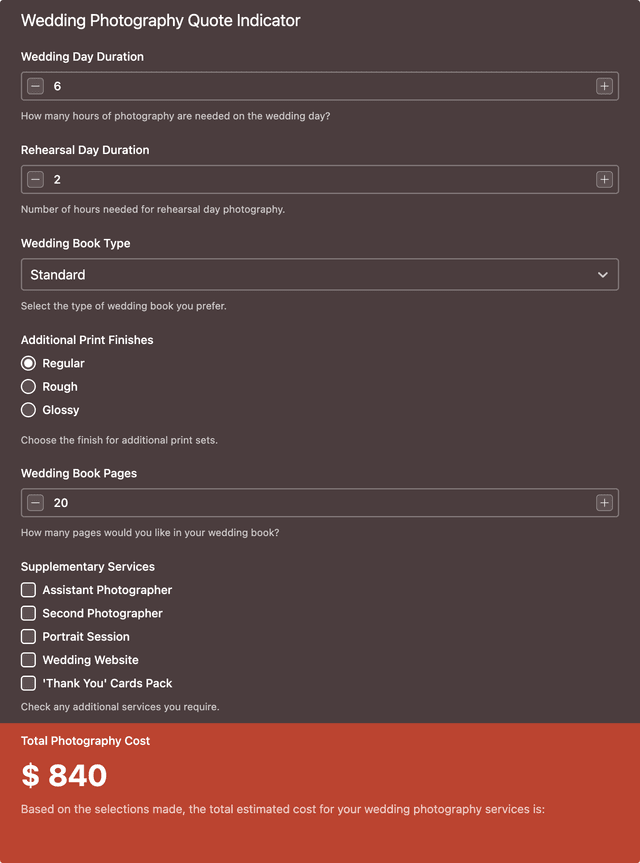Increase Wedding Day Duration with plus icon
The image size is (640, 863).
pos(604,87)
